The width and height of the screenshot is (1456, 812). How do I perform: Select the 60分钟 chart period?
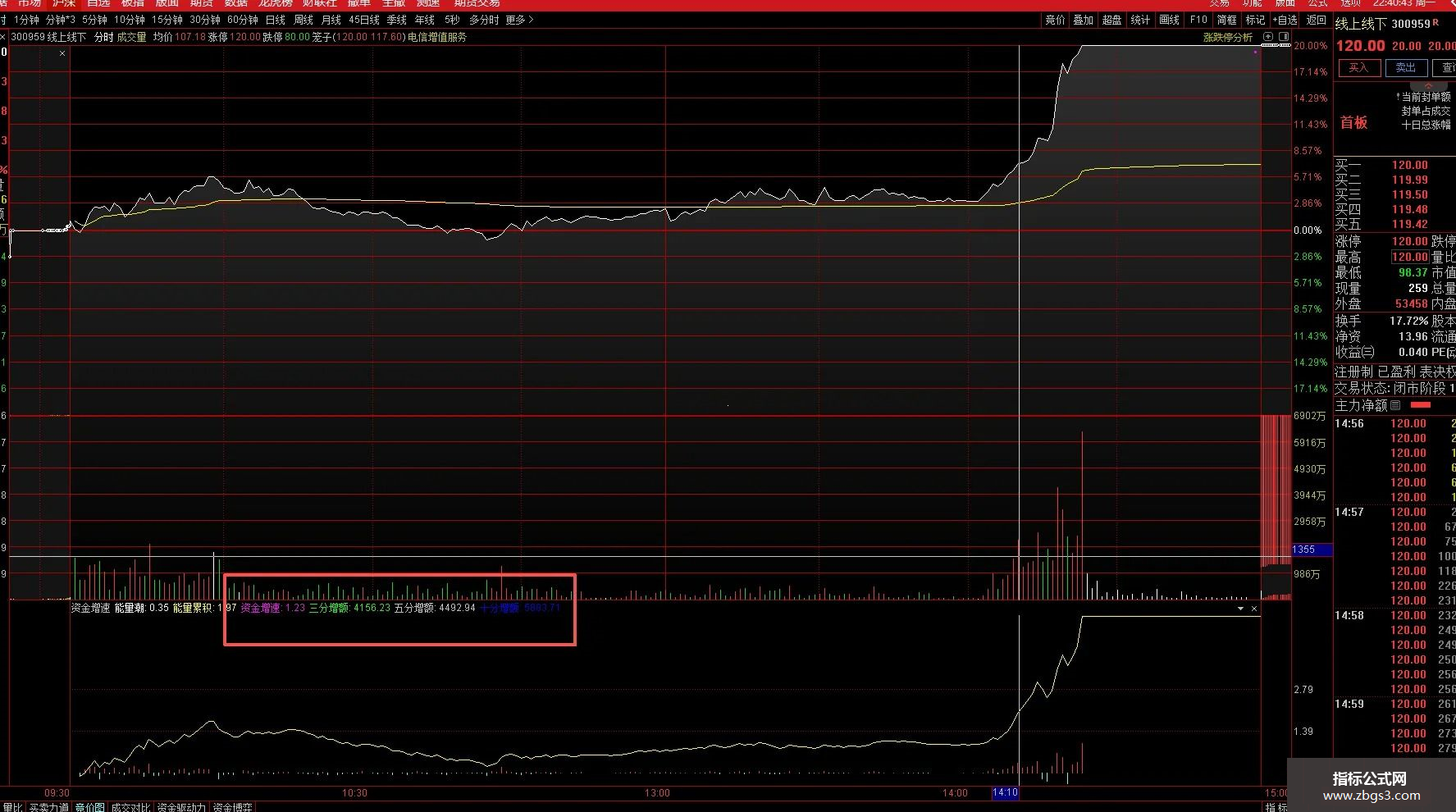(x=243, y=20)
